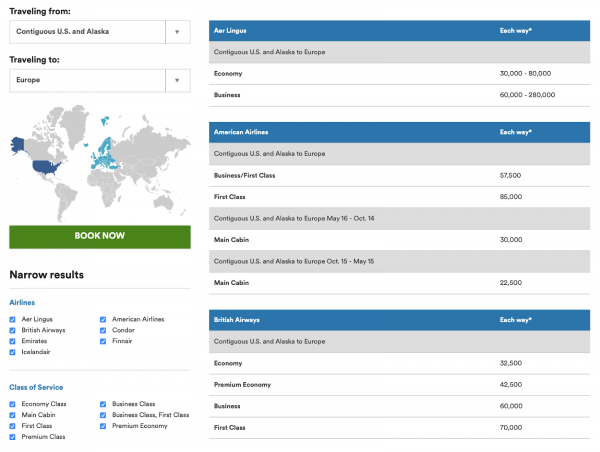Toggle the British Airways checkbox
The image size is (600, 452).
(x=12, y=330)
